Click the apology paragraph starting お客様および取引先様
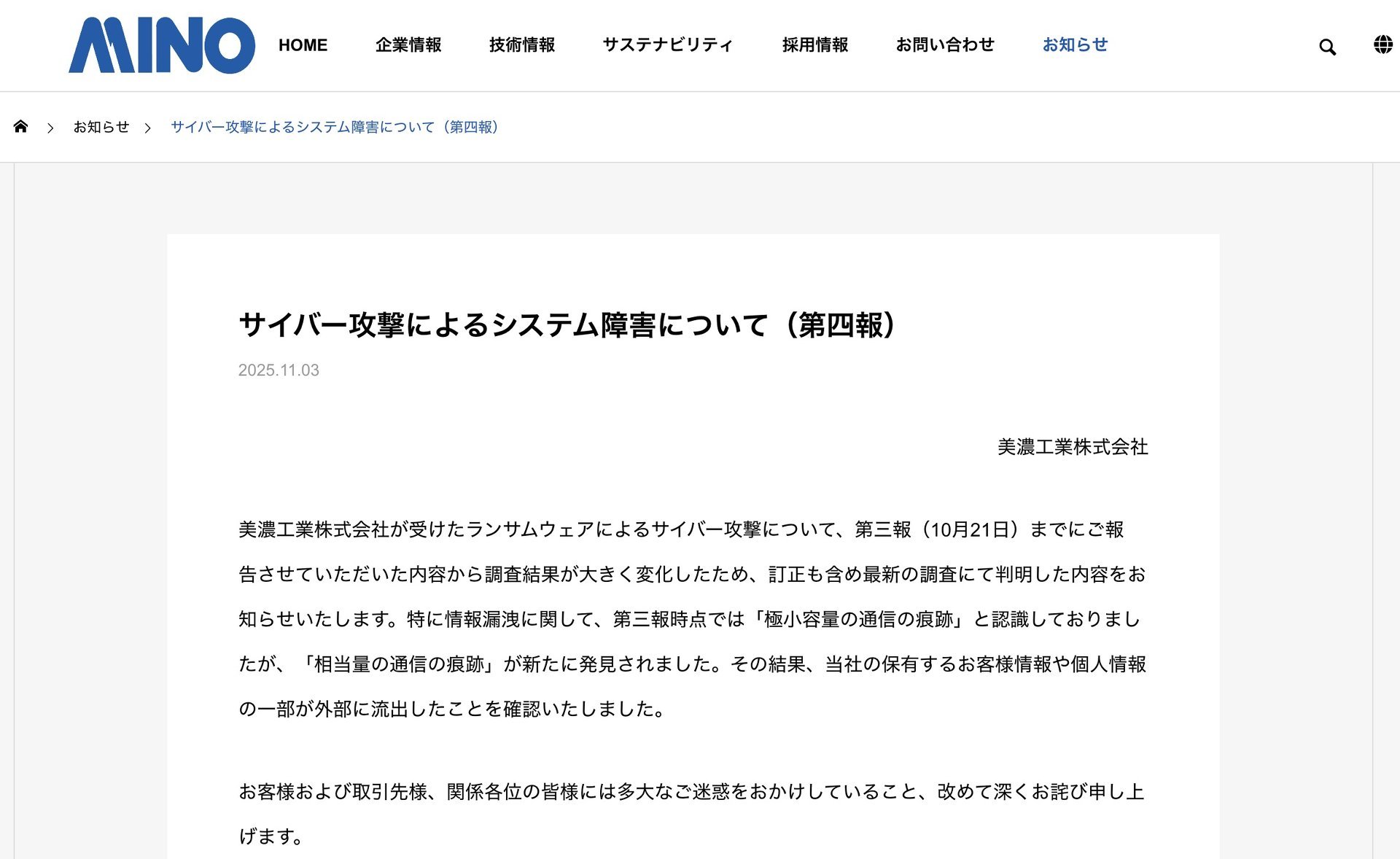 point(693,814)
